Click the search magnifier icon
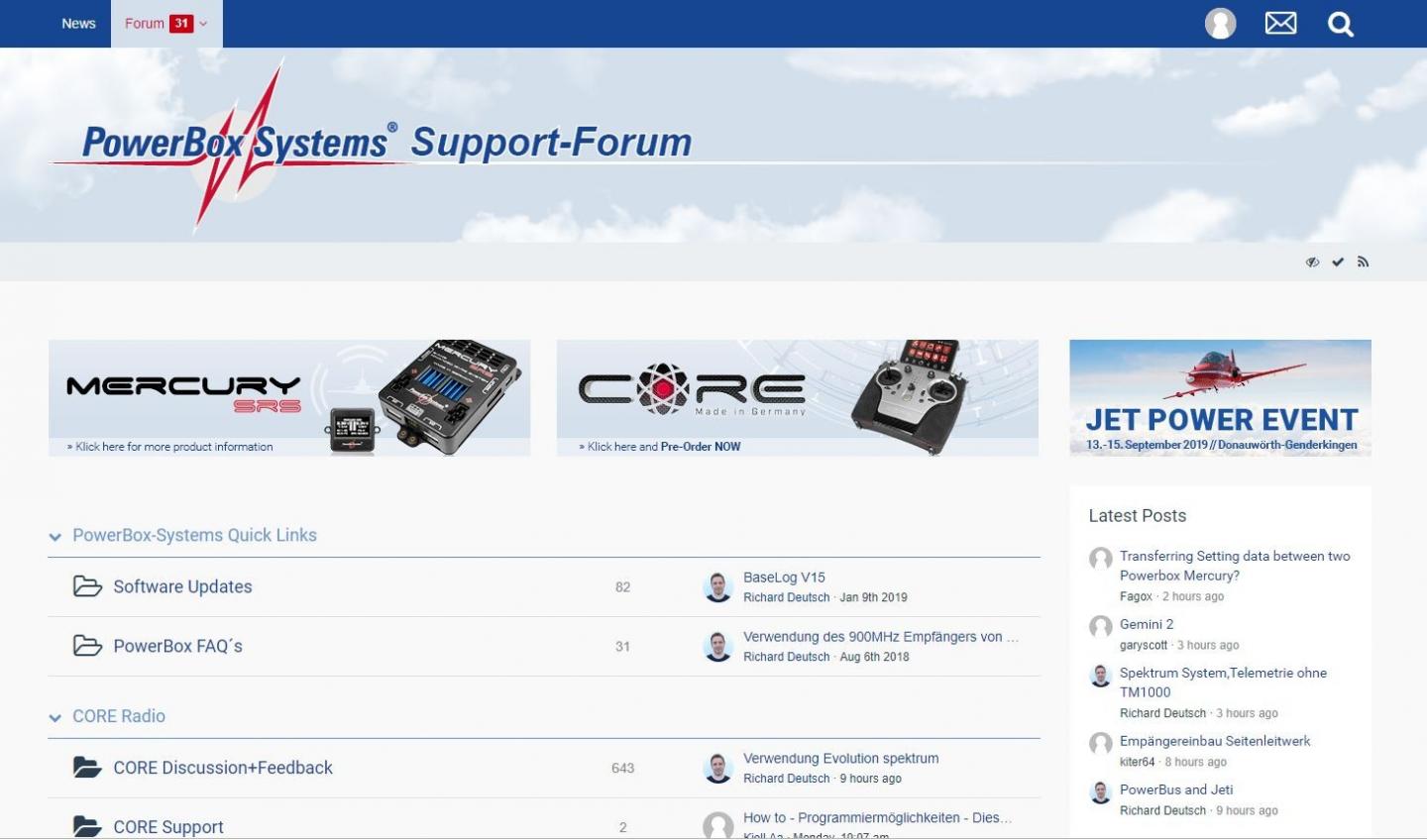The image size is (1427, 840). (1340, 24)
